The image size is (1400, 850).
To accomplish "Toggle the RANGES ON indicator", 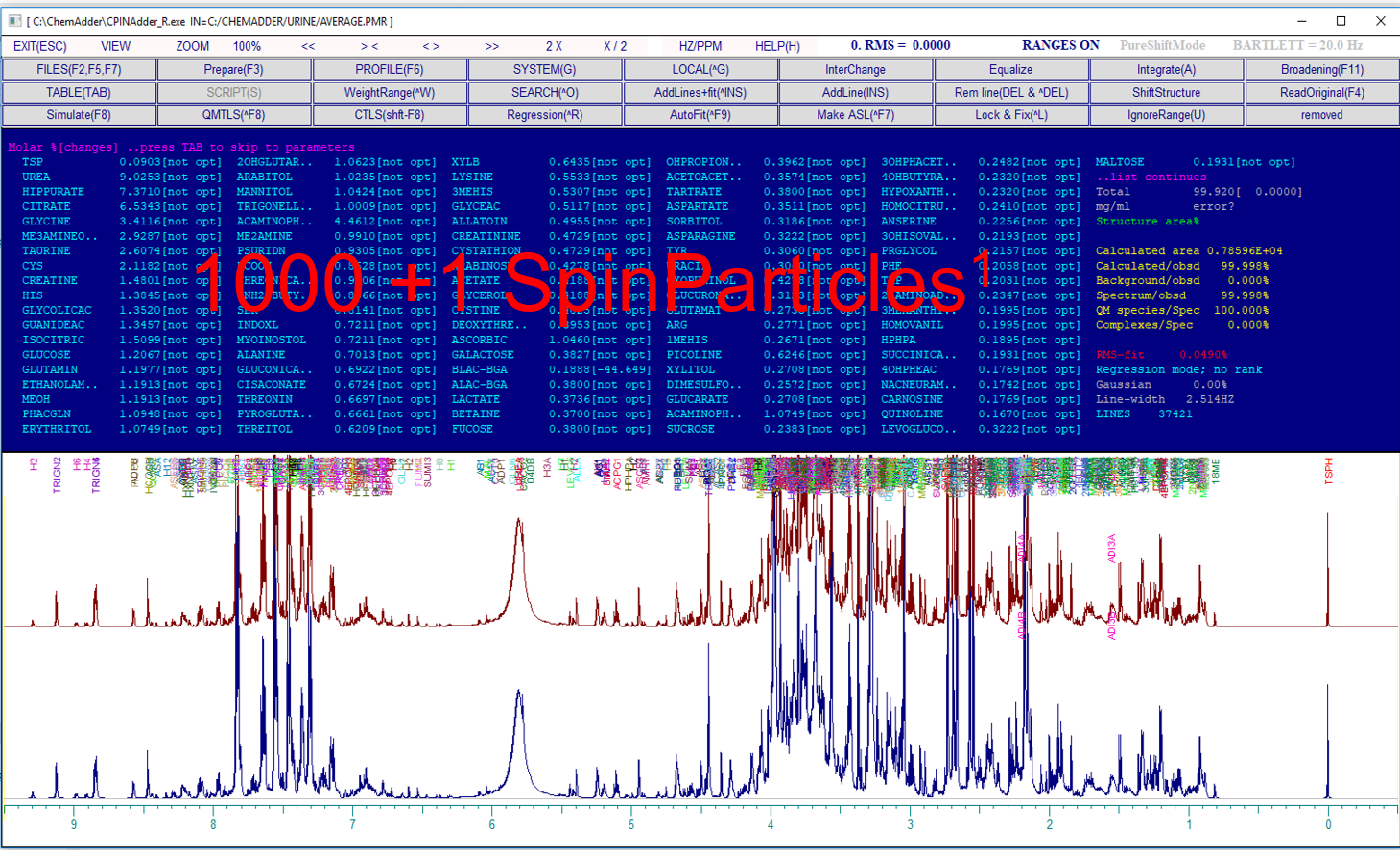I will point(1060,45).
